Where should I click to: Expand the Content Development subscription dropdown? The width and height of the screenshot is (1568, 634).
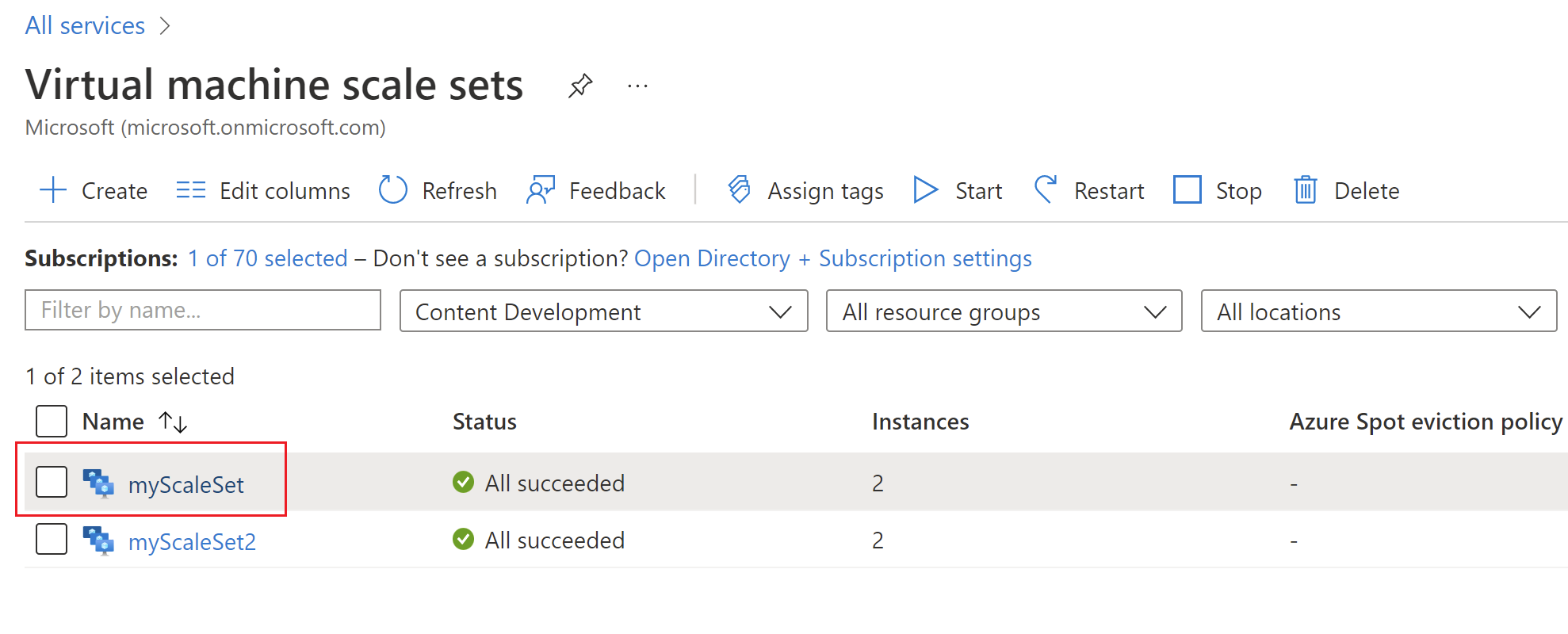[603, 311]
